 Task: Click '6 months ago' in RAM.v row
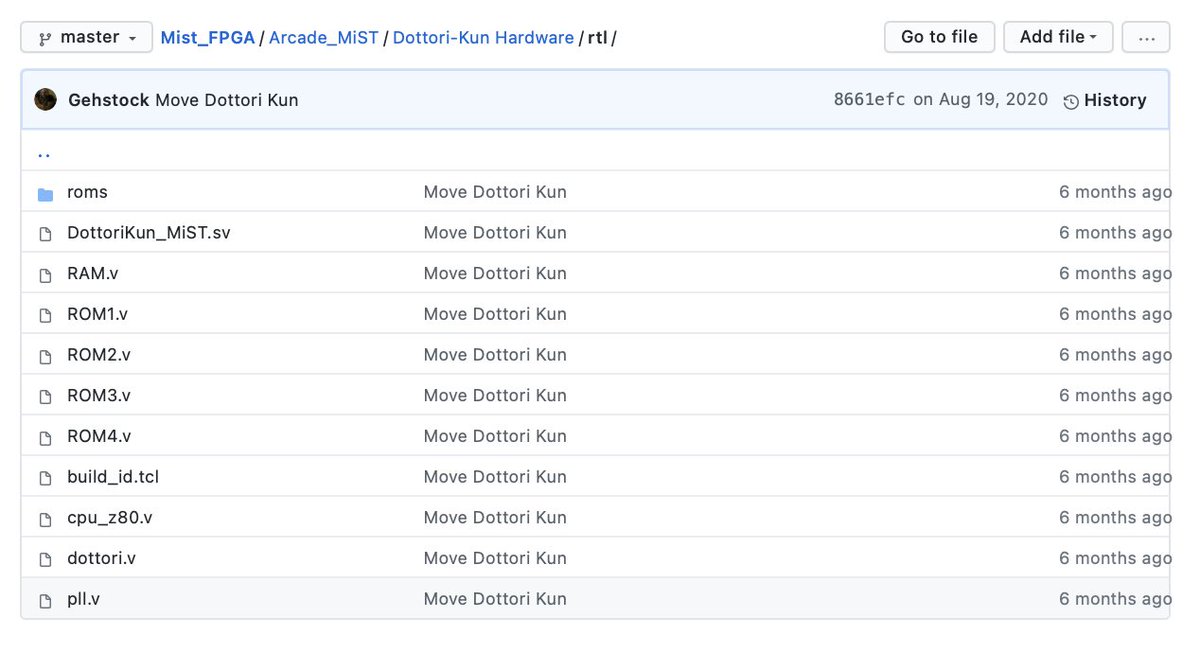1114,273
